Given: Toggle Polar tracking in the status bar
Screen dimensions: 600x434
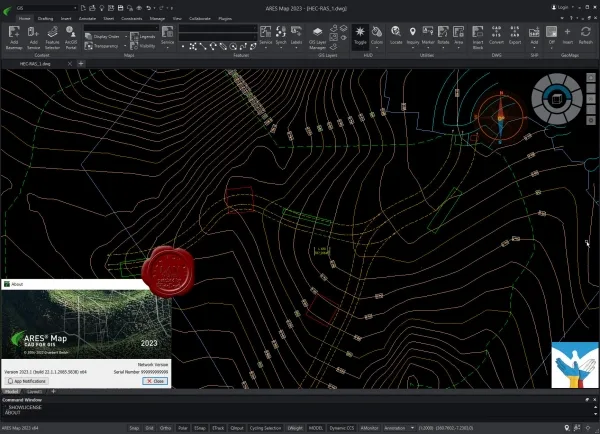Looking at the screenshot, I should pyautogui.click(x=183, y=428).
